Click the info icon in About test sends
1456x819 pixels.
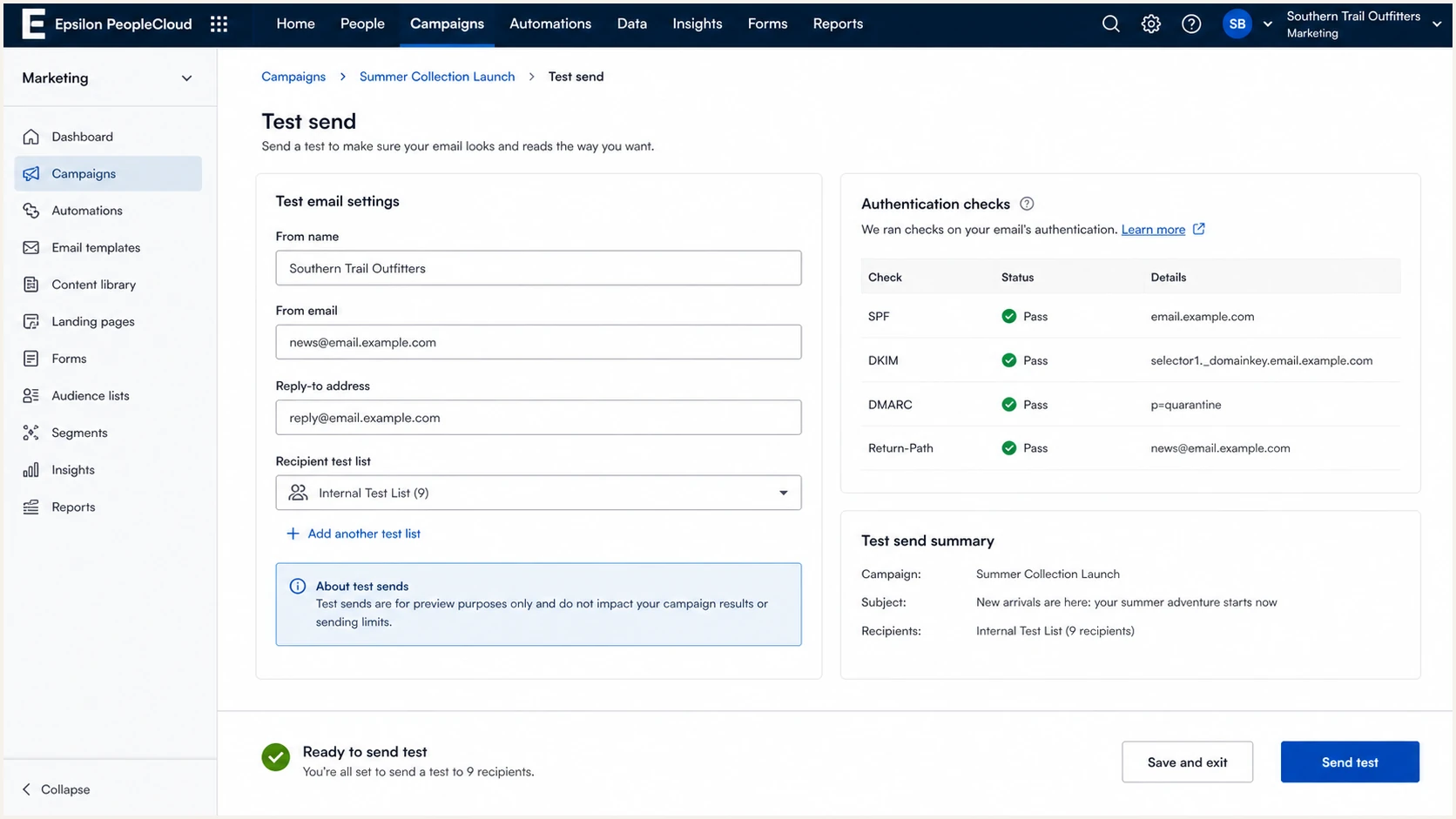click(297, 586)
